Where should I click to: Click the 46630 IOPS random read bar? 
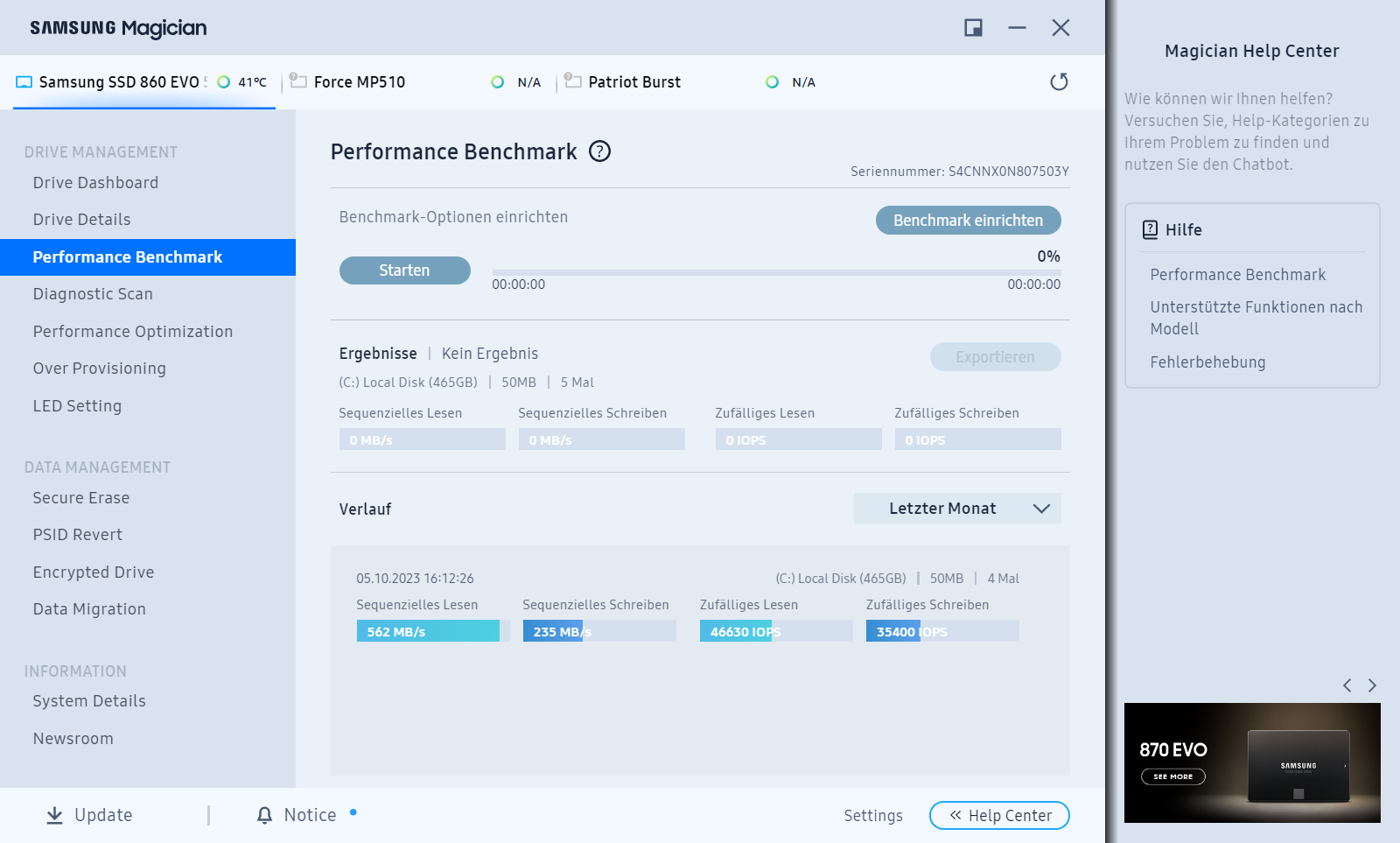(x=776, y=631)
